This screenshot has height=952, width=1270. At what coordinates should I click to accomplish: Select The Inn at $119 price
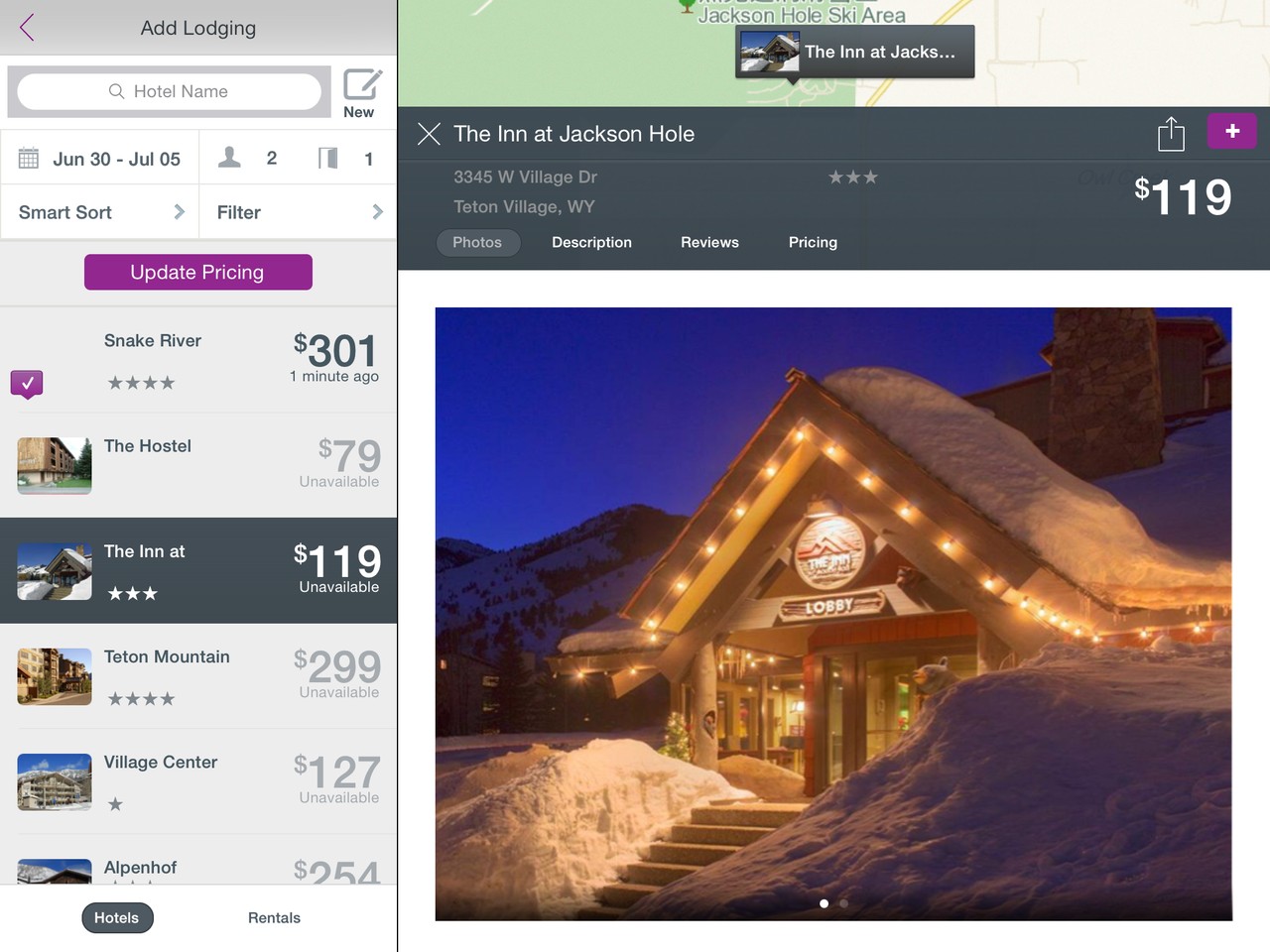(337, 561)
